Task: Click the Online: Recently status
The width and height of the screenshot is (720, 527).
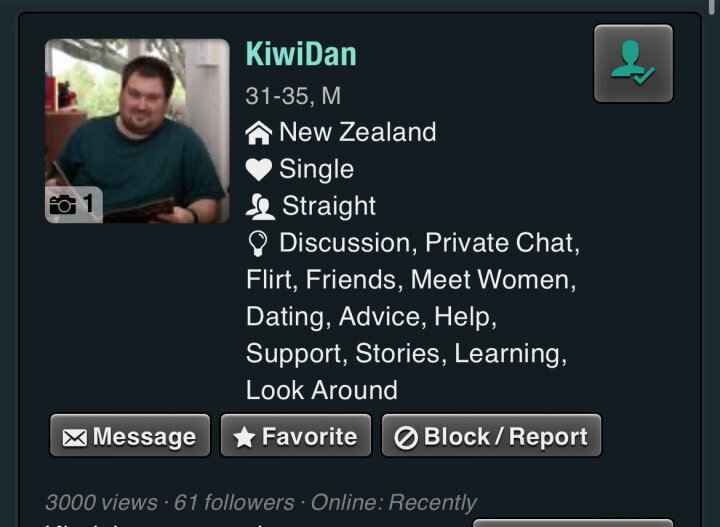Action: click(x=394, y=502)
